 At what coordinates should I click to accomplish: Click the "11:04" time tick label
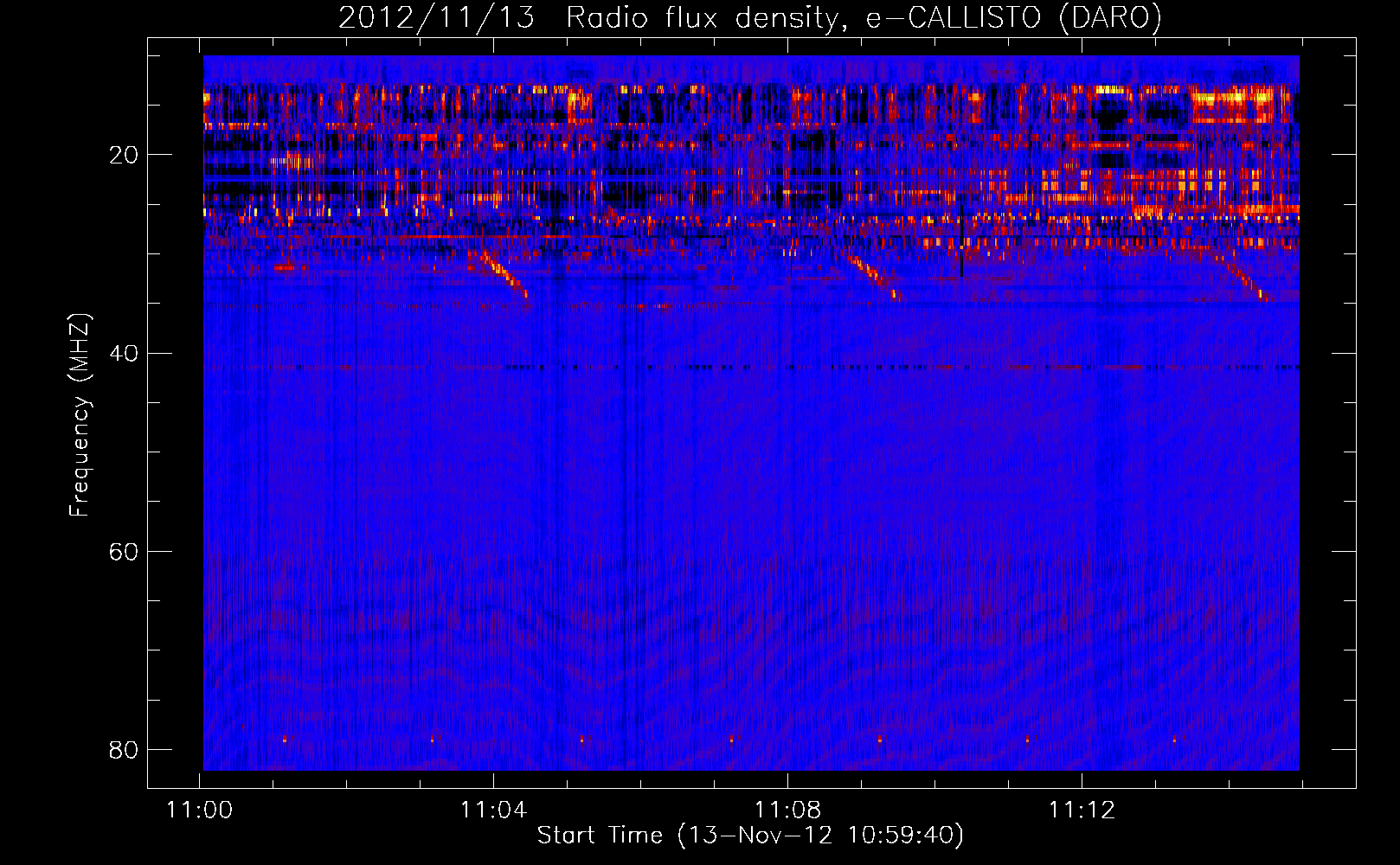[x=493, y=810]
